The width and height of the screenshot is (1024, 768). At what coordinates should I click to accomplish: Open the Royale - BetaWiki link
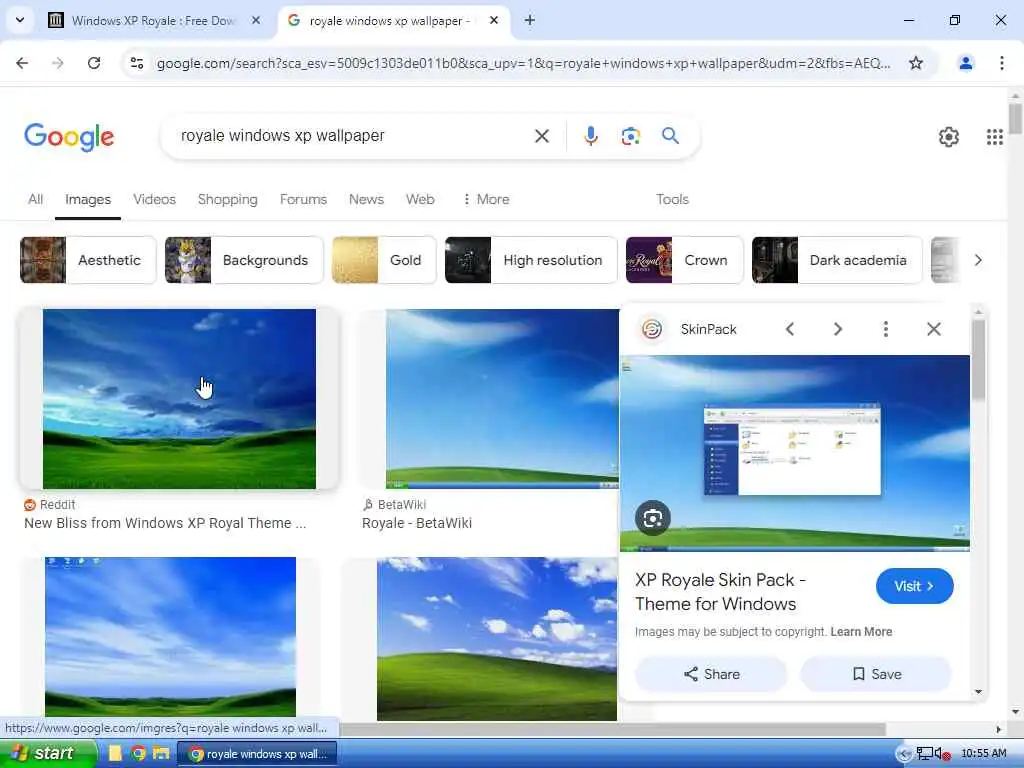(417, 523)
